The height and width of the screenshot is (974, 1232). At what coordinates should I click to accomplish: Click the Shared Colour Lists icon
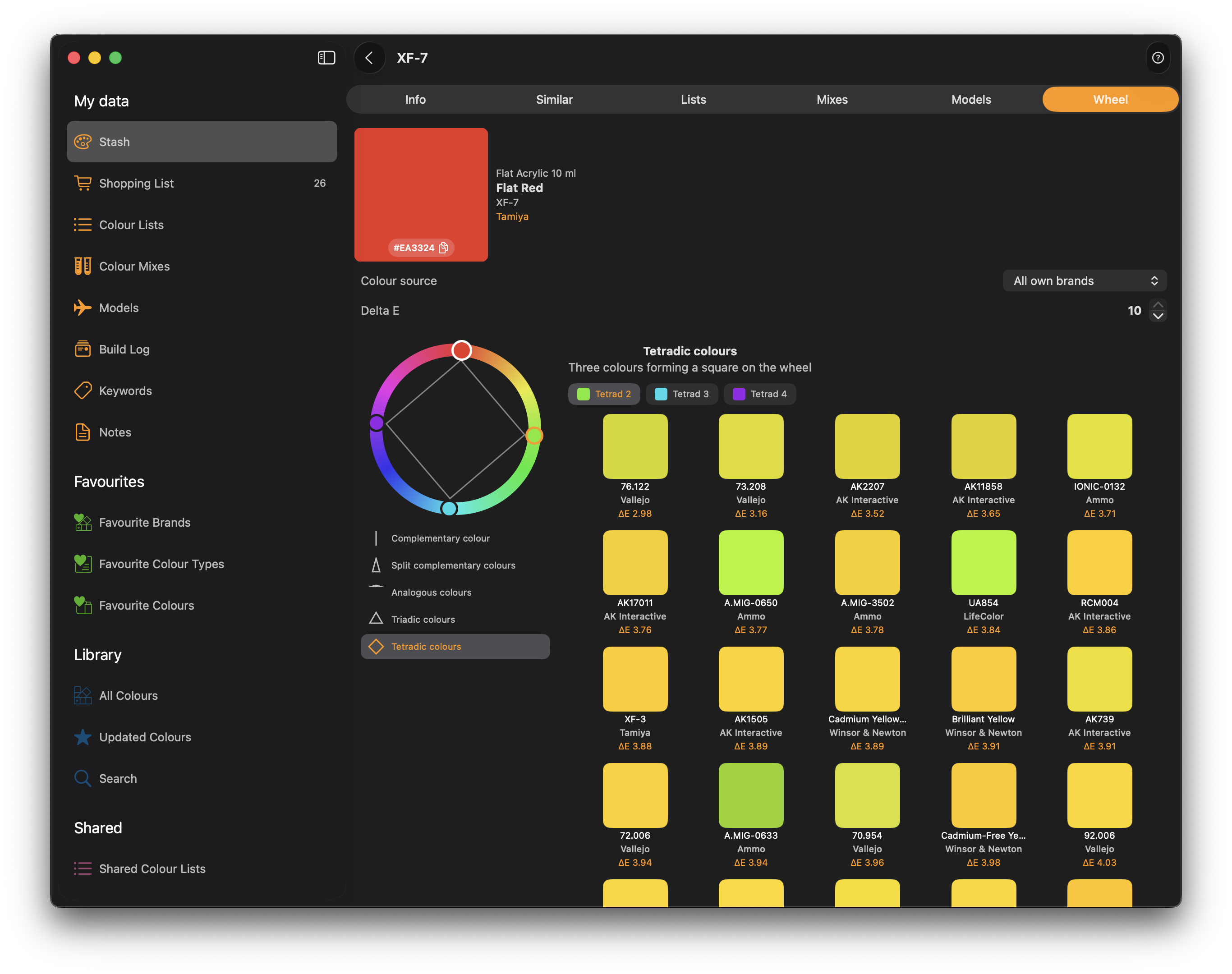(83, 868)
